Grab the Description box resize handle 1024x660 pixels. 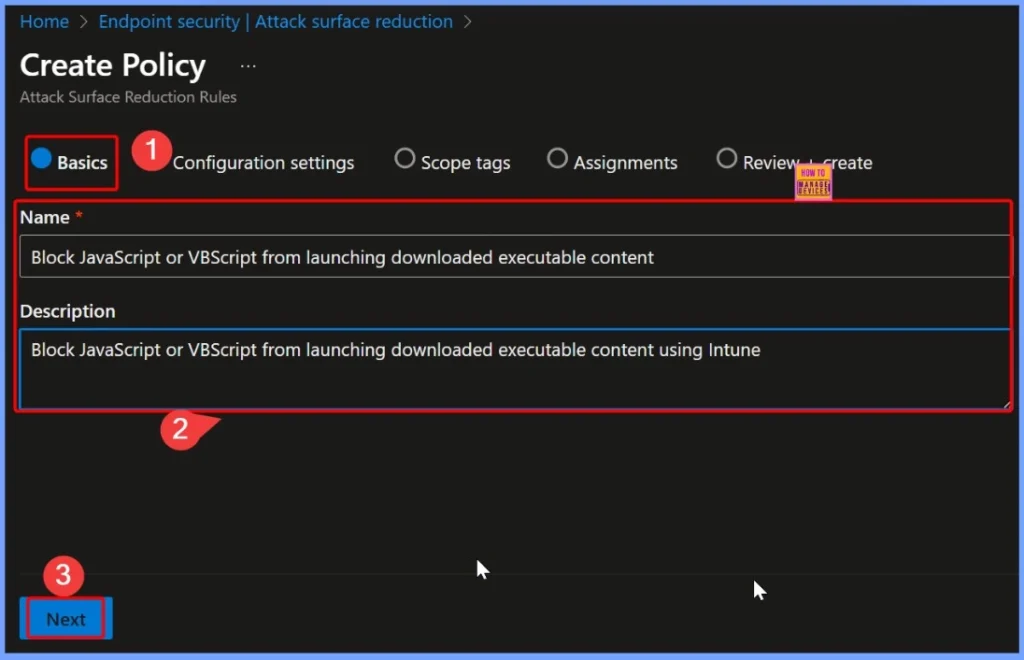coord(1006,403)
